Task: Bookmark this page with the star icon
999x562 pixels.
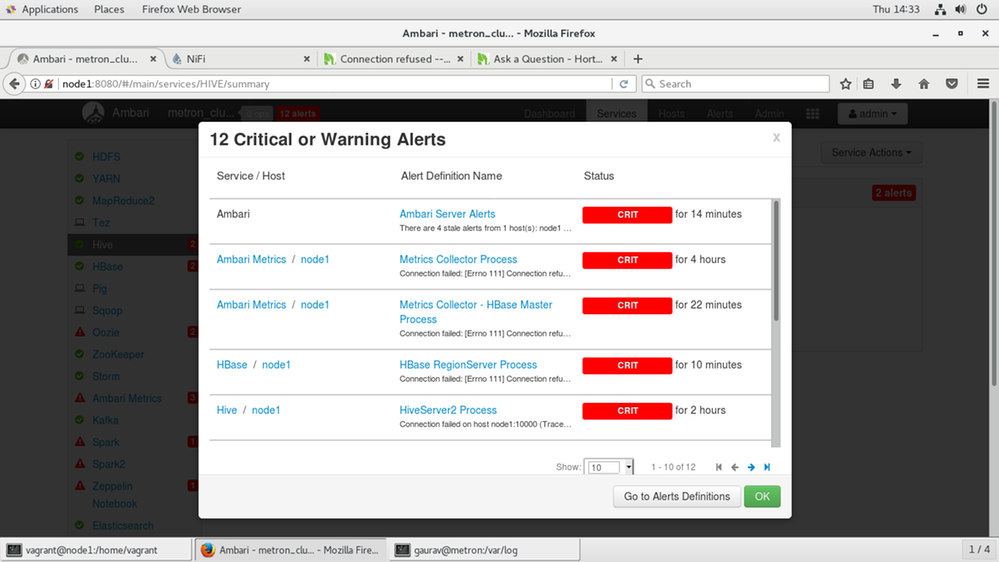Action: [x=845, y=83]
